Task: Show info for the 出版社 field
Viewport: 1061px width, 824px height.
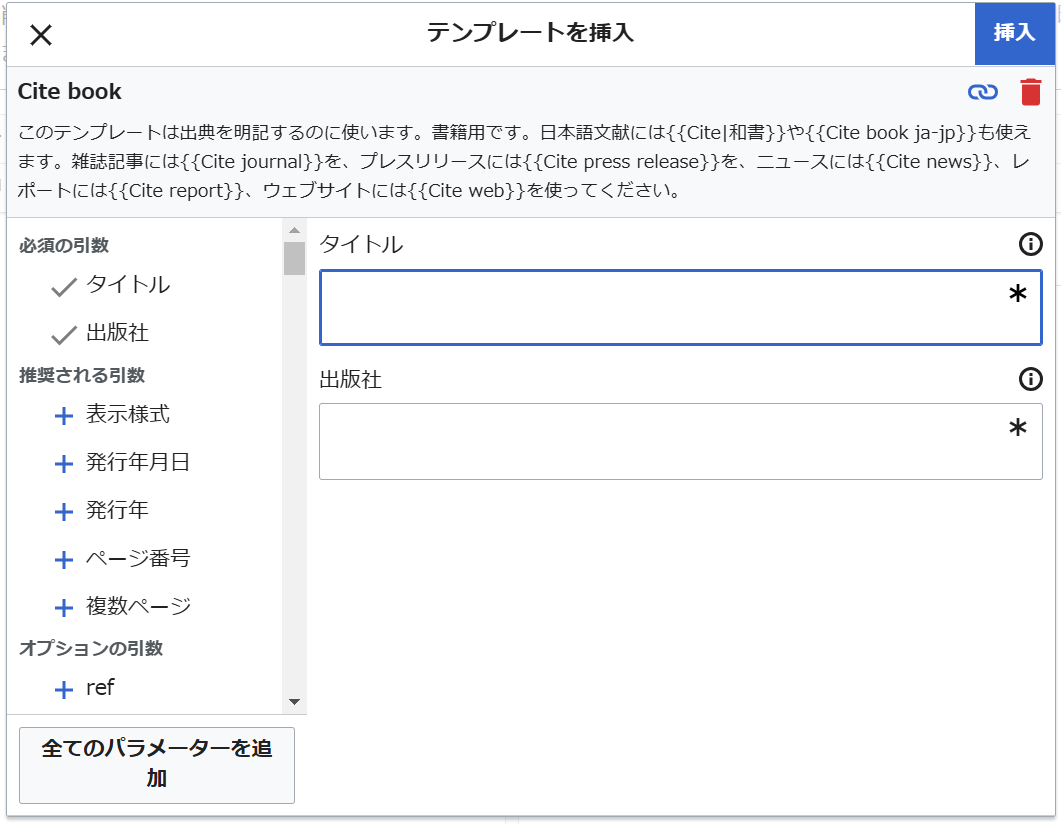Action: pos(1030,379)
